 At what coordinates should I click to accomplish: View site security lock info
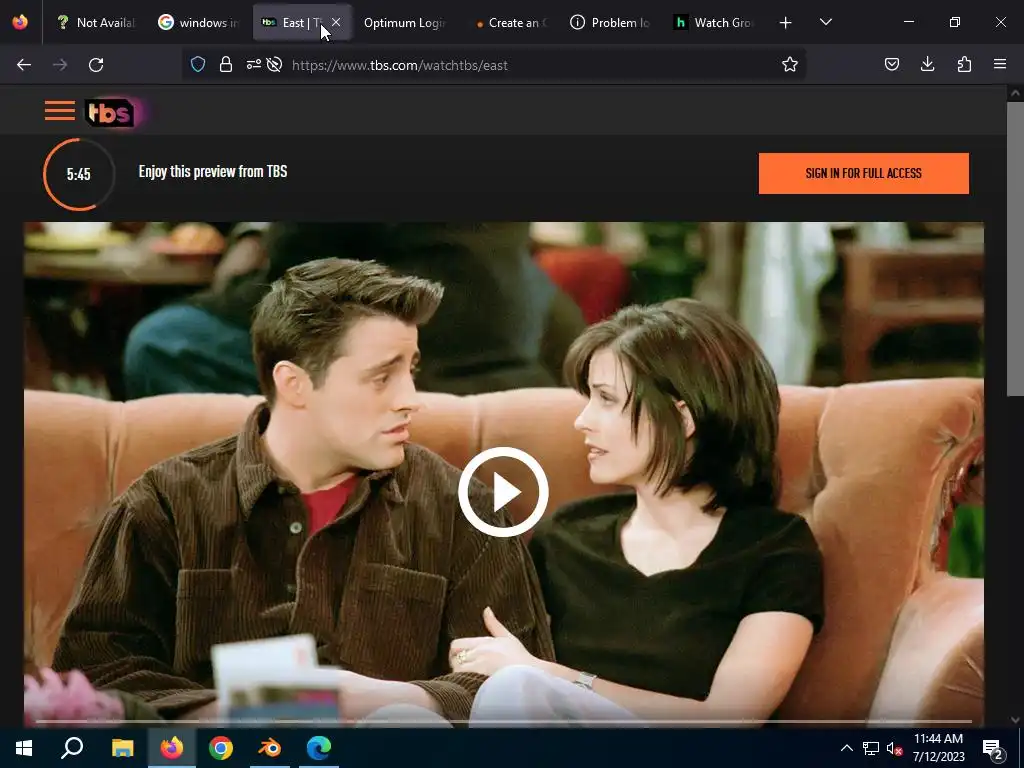click(x=226, y=64)
